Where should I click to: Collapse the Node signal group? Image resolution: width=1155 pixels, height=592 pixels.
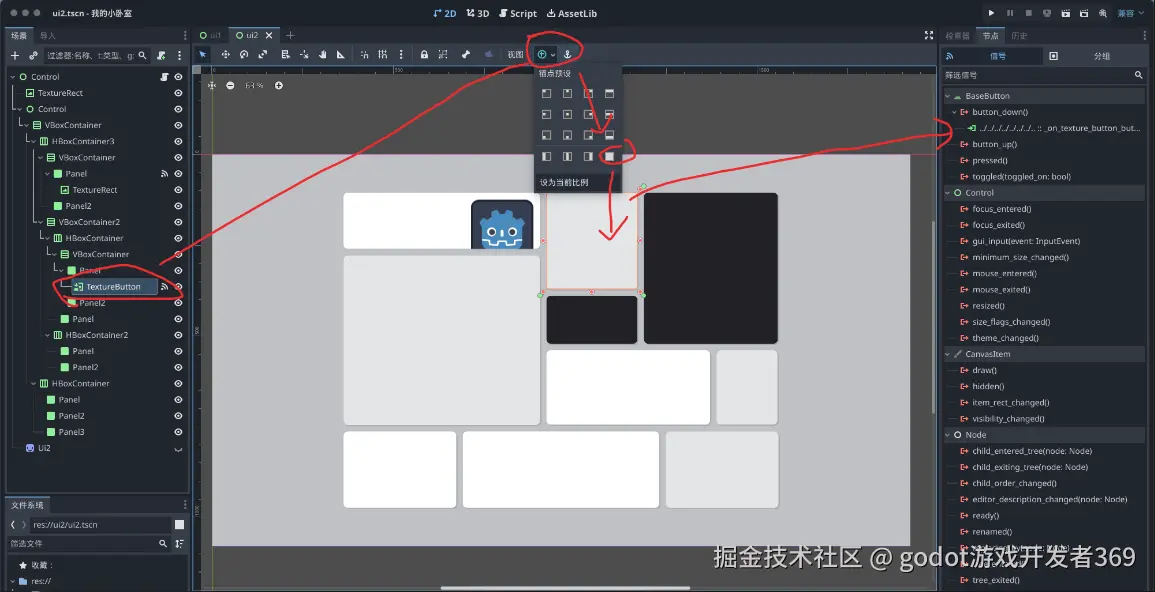[948, 435]
